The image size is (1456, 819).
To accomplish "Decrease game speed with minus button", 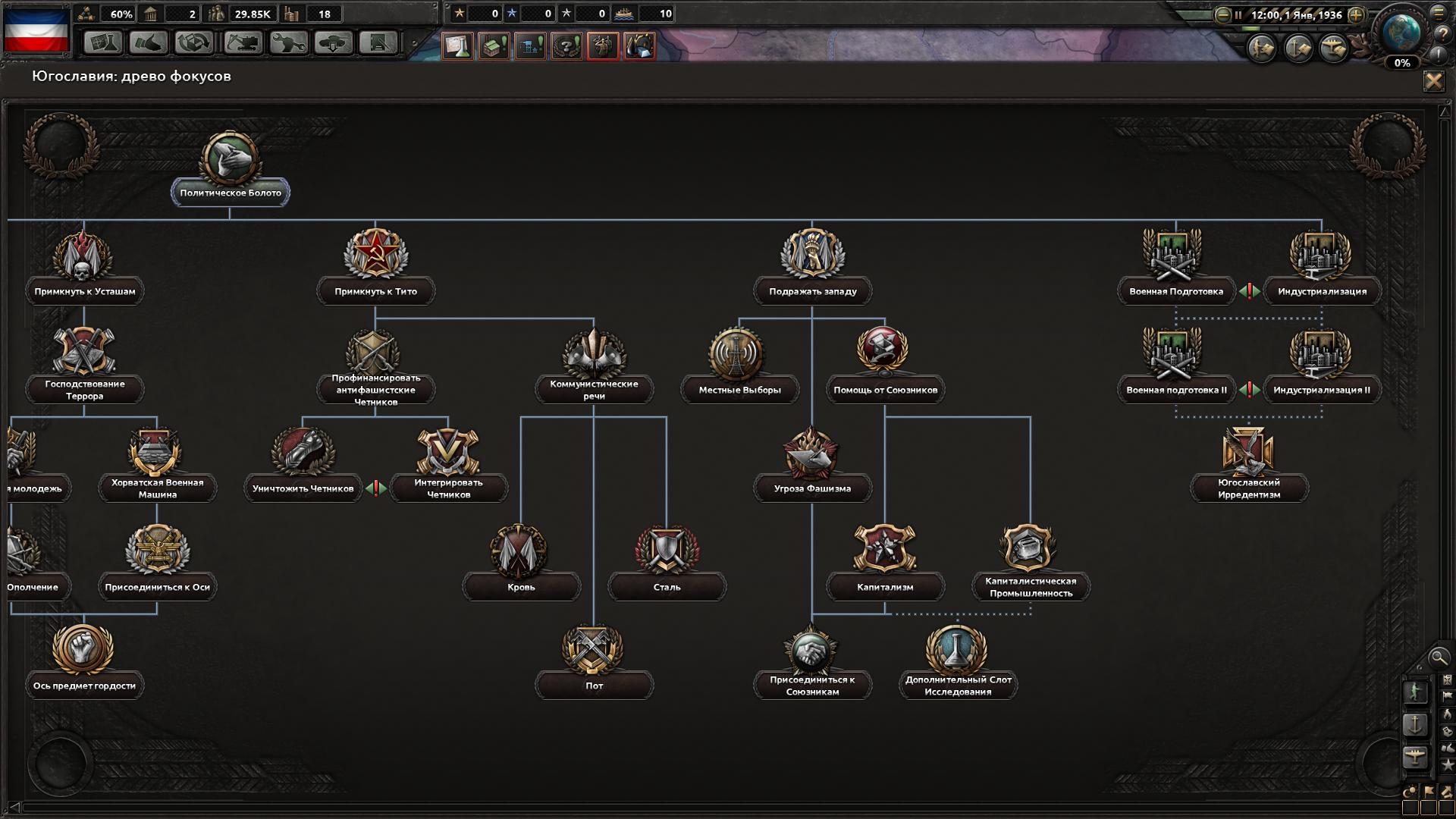I will pyautogui.click(x=1222, y=14).
